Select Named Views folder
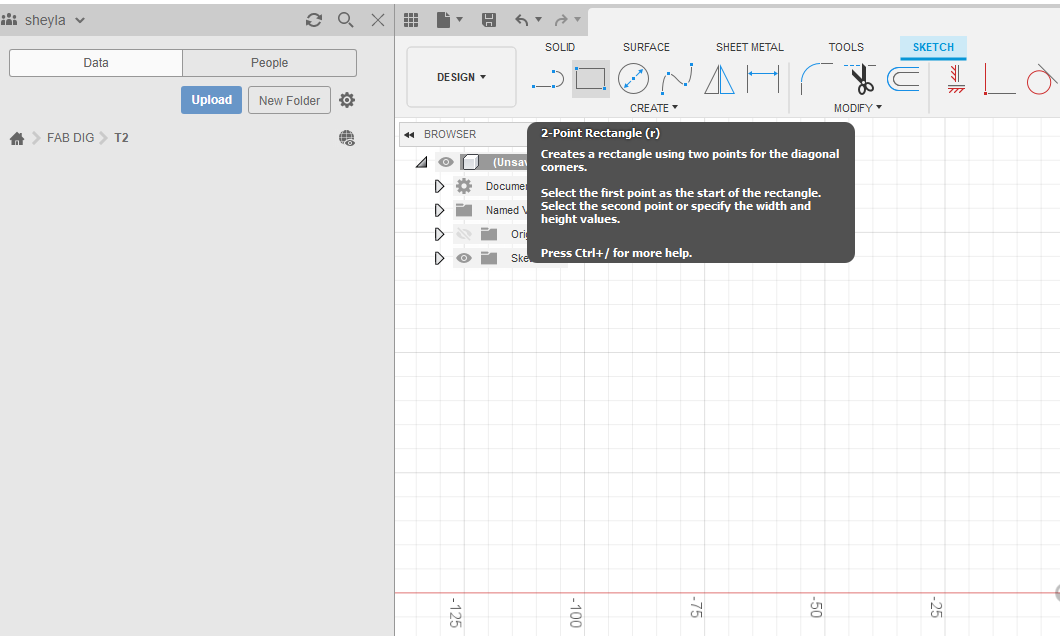This screenshot has height=636, width=1060. (464, 210)
